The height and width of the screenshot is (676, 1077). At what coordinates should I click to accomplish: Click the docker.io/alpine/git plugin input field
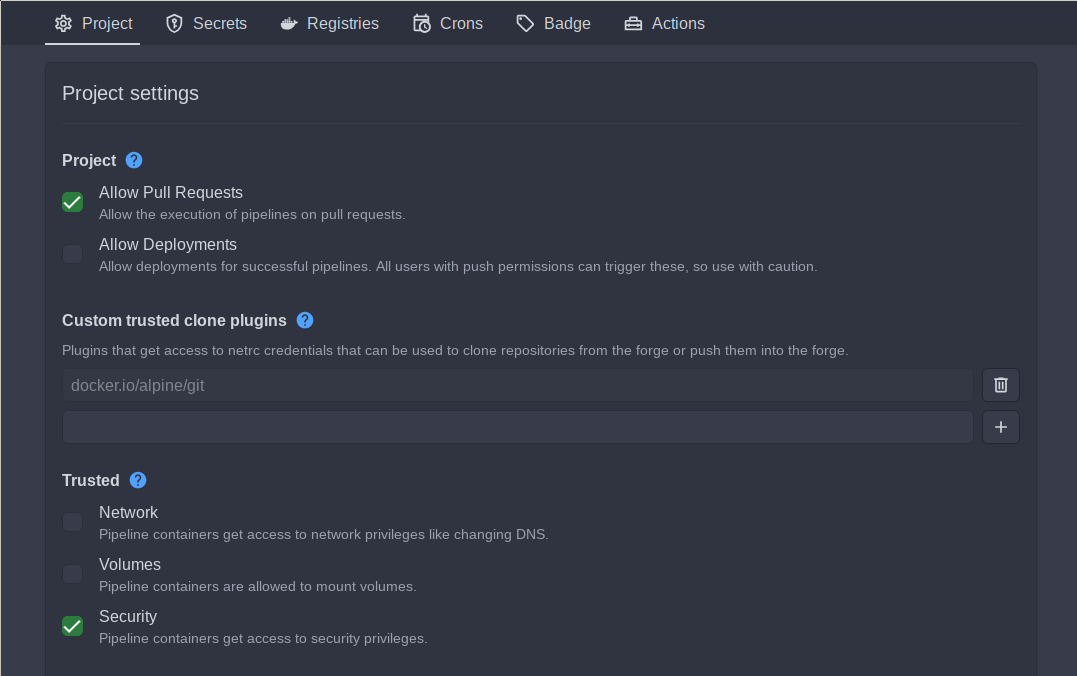(x=517, y=385)
